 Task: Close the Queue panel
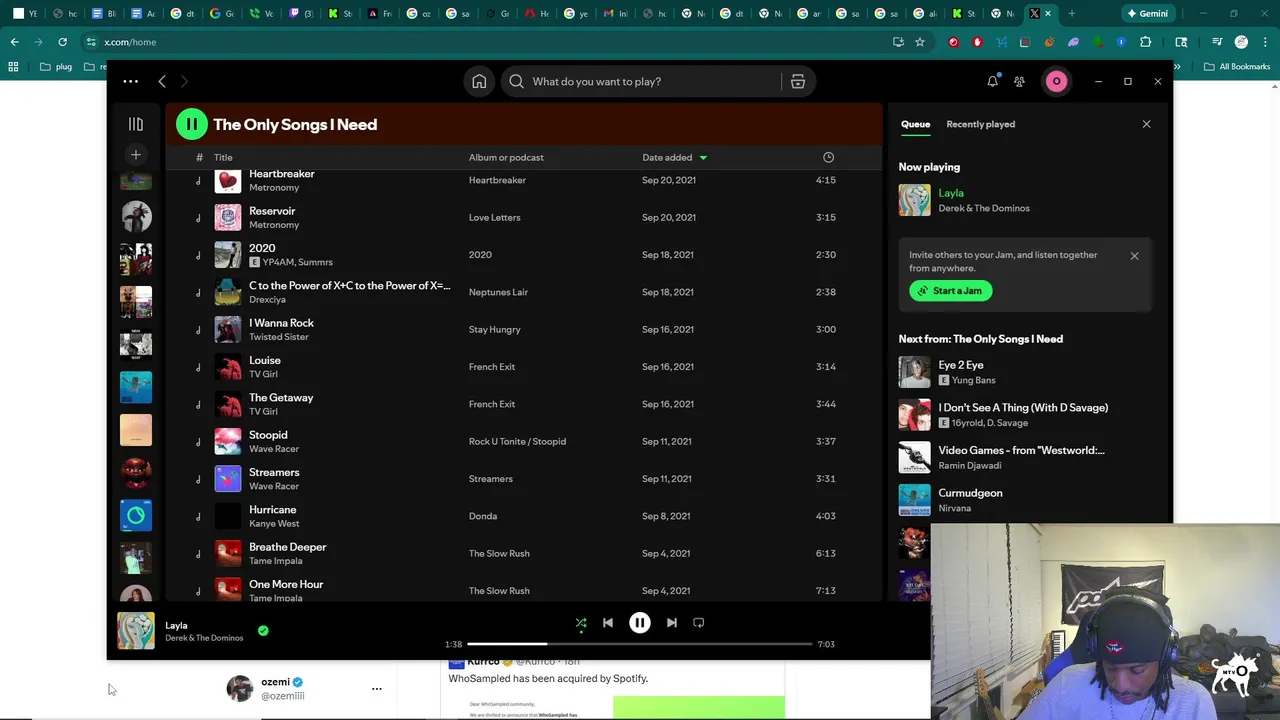tap(1146, 124)
